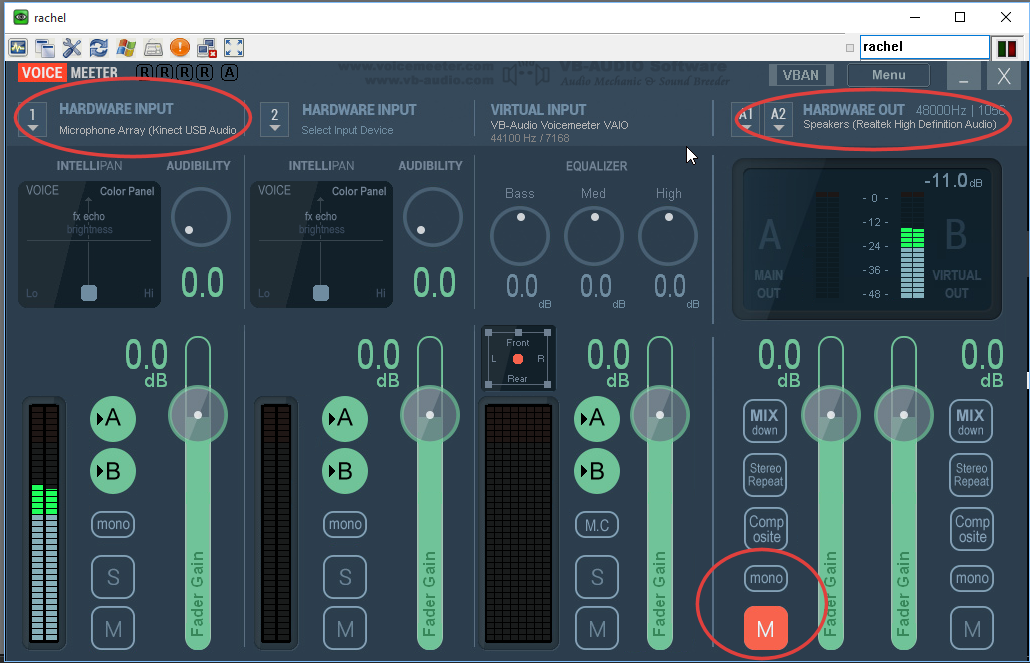The image size is (1030, 663).
Task: Click the High equalizer knob
Action: tap(668, 237)
